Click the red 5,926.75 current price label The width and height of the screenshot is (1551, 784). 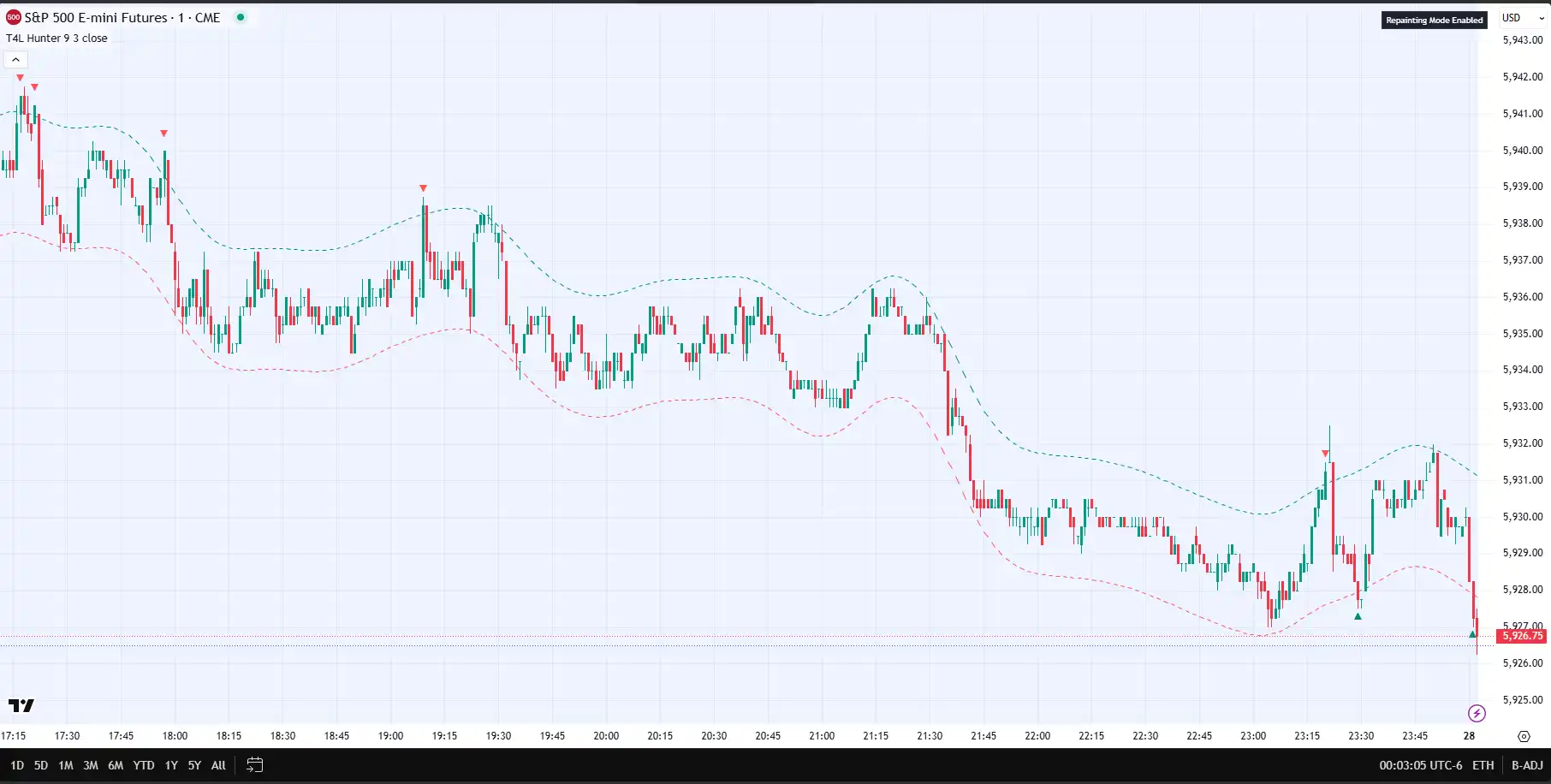point(1522,636)
